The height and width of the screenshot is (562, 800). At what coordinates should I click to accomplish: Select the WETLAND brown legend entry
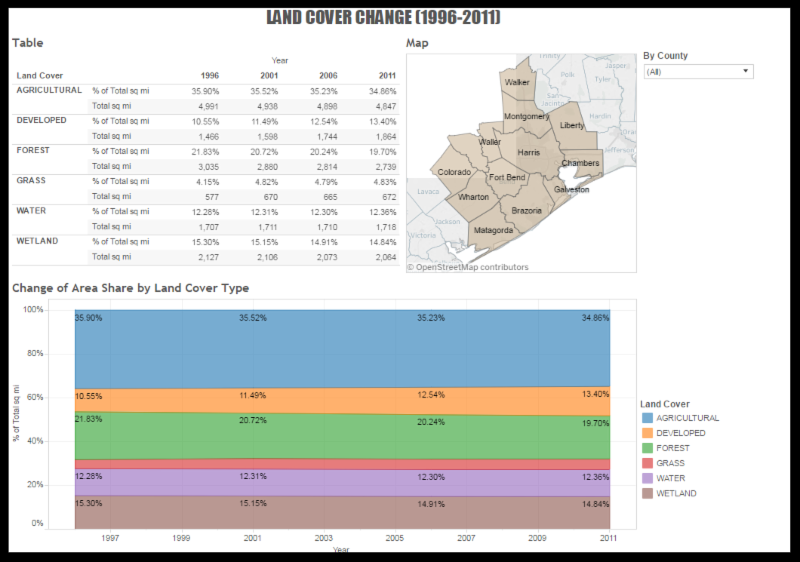pyautogui.click(x=669, y=493)
